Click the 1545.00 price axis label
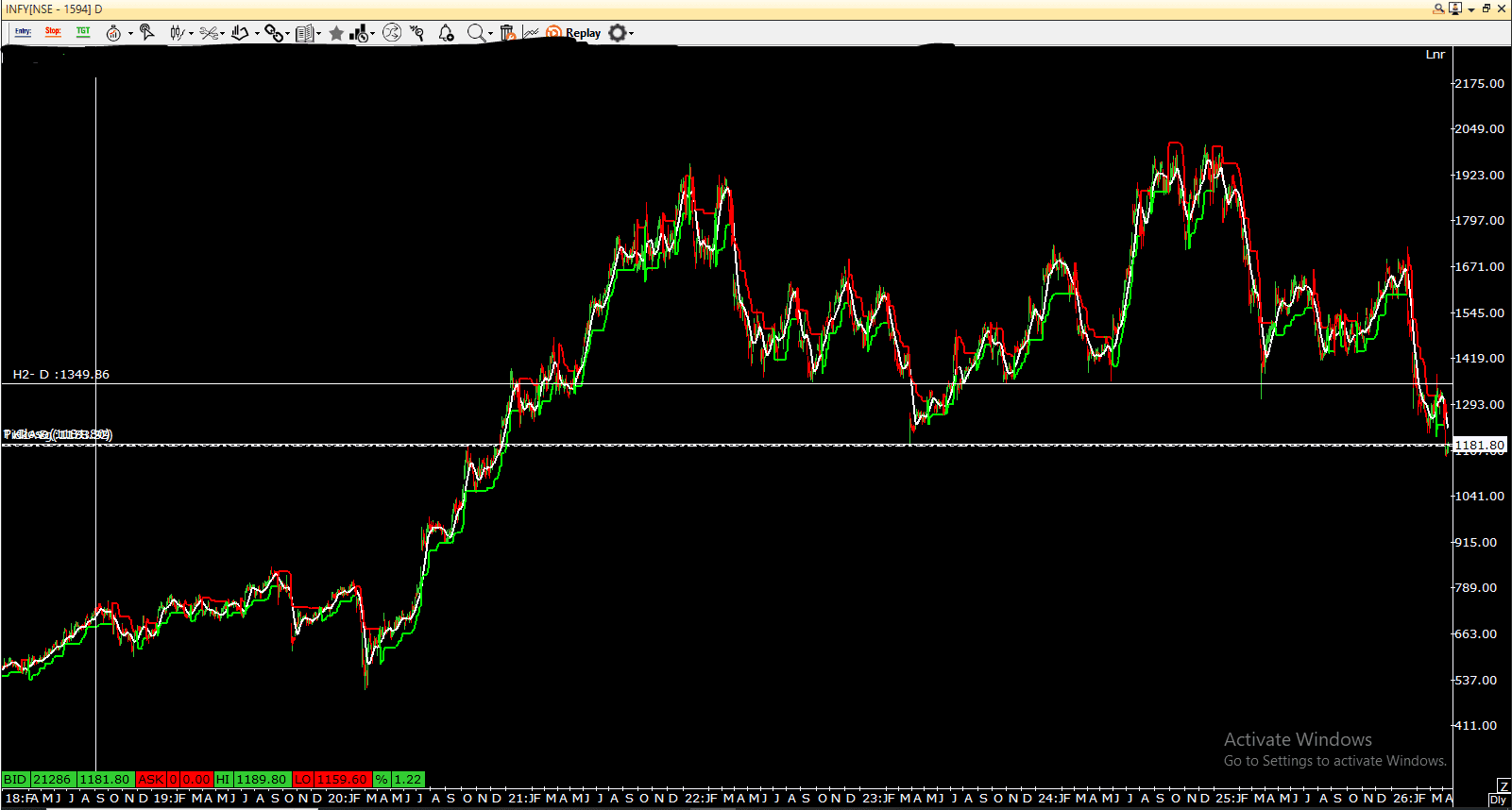 (1479, 313)
